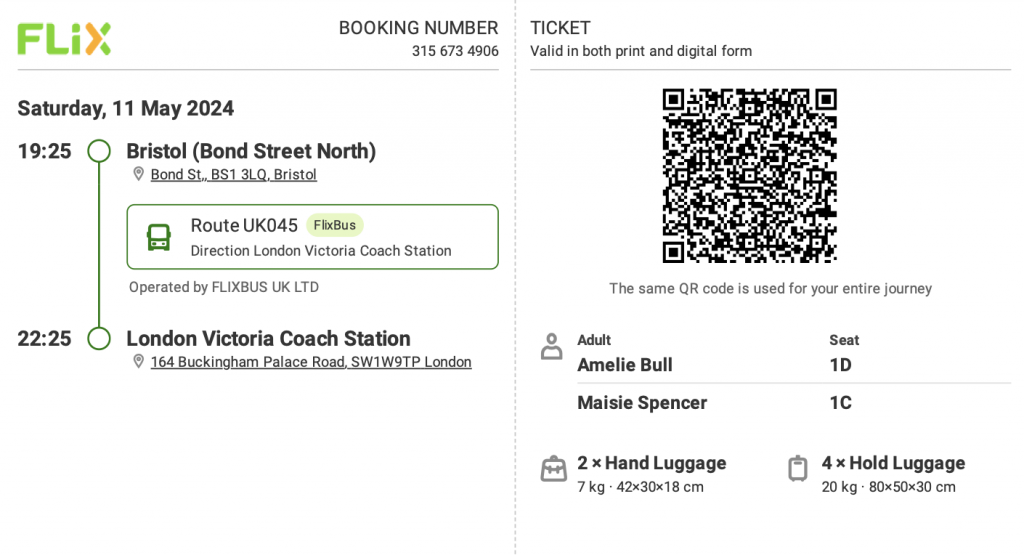The image size is (1024, 555).
Task: Click the Saturday, 11 May 2024 date
Action: (x=125, y=108)
